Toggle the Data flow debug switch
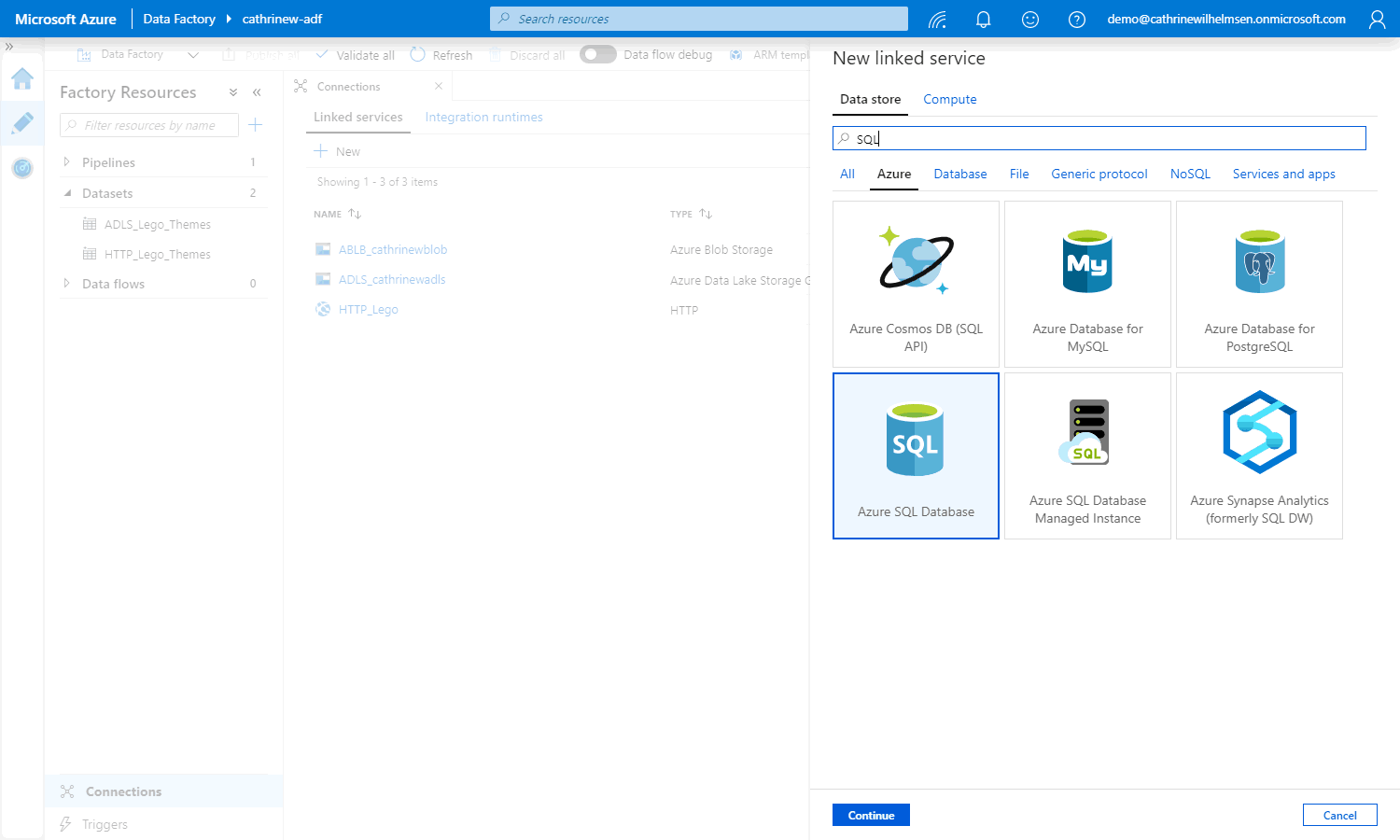 point(597,55)
